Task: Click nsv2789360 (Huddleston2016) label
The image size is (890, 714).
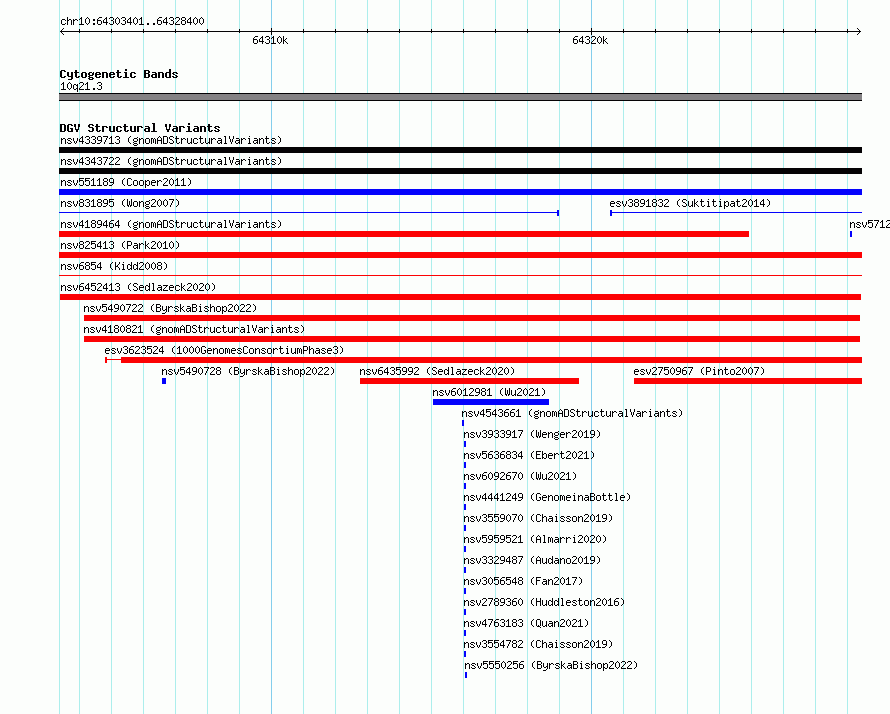Action: click(544, 602)
